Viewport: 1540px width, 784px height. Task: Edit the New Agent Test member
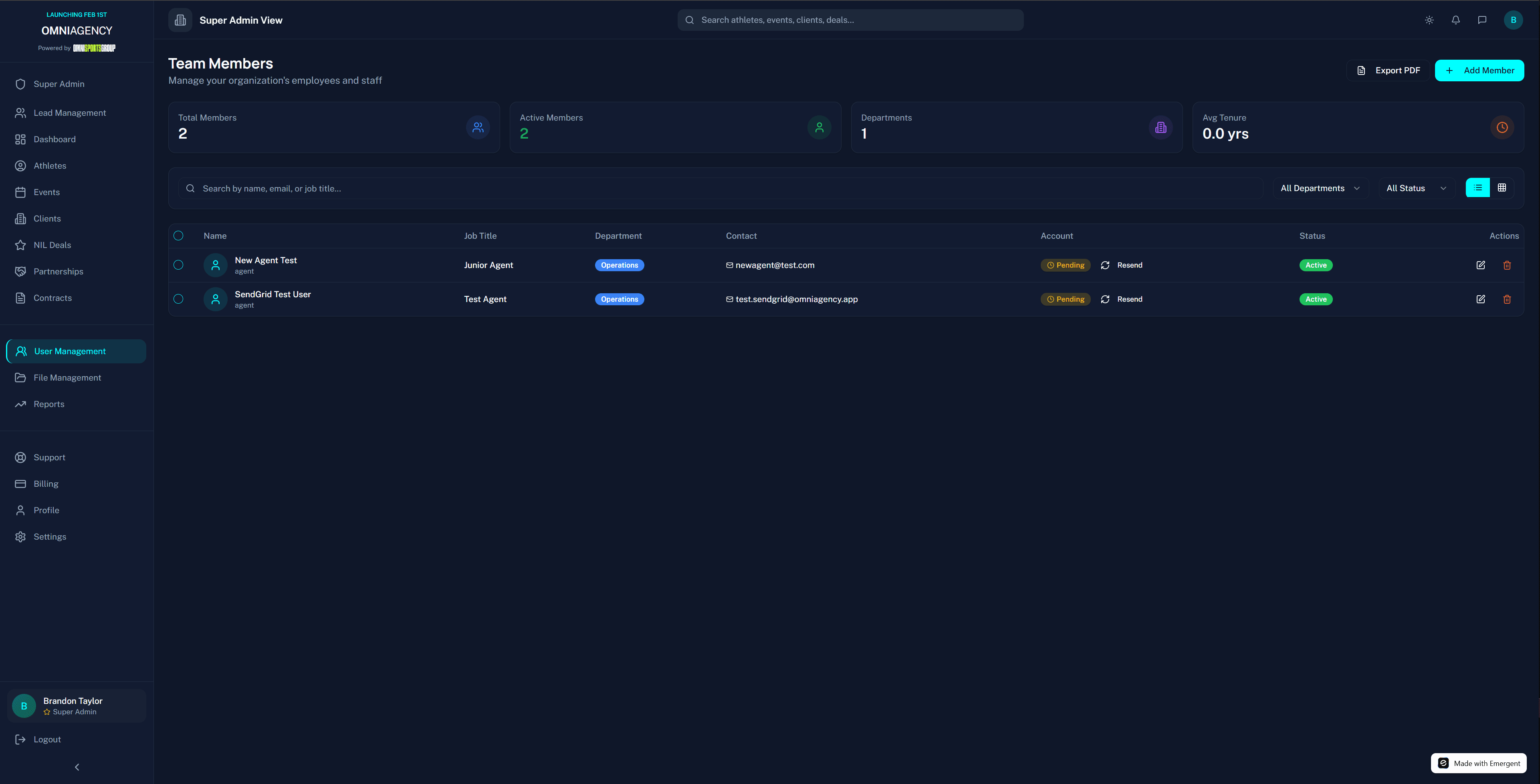pos(1480,265)
